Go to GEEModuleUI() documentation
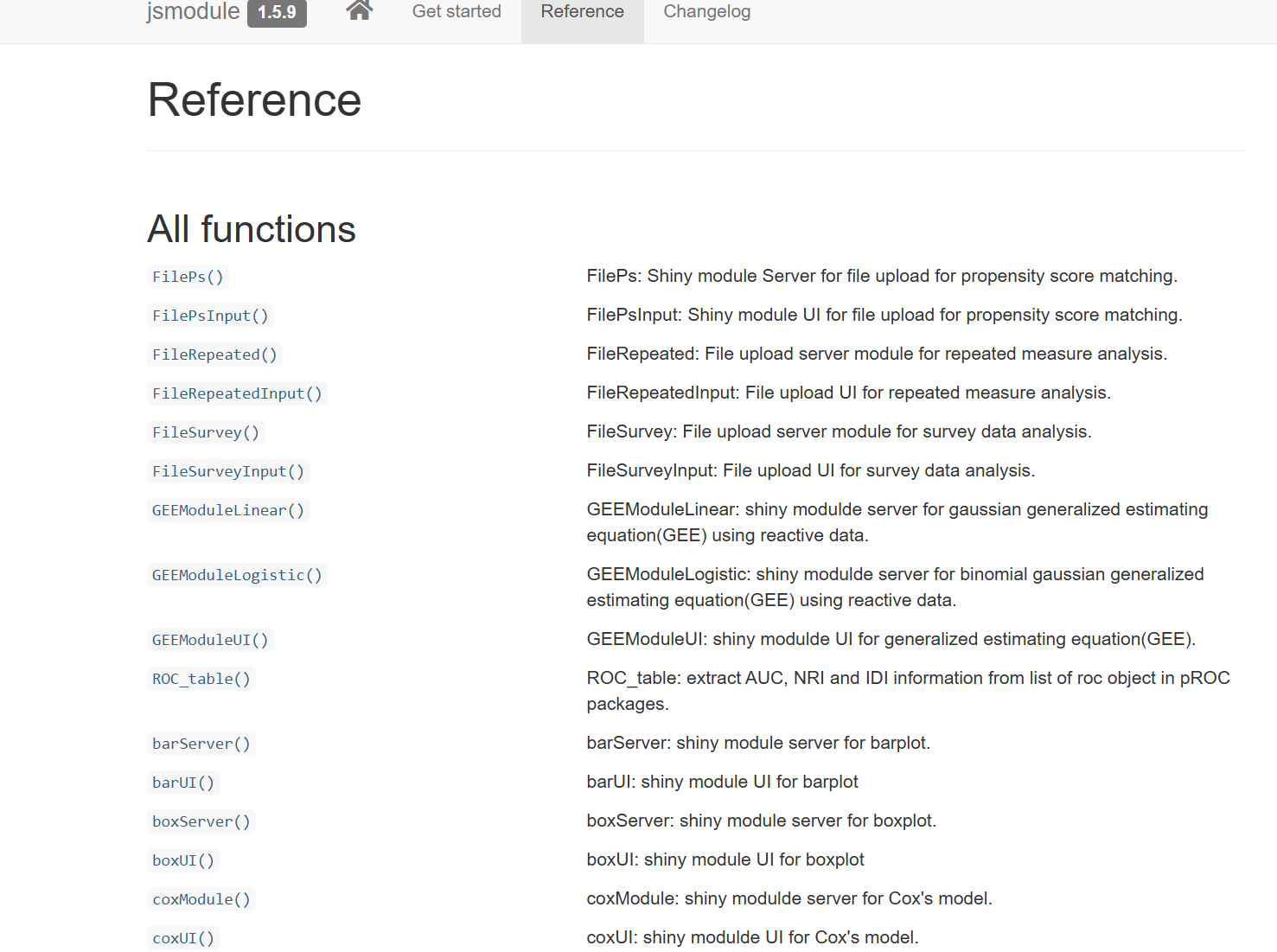 pyautogui.click(x=210, y=640)
